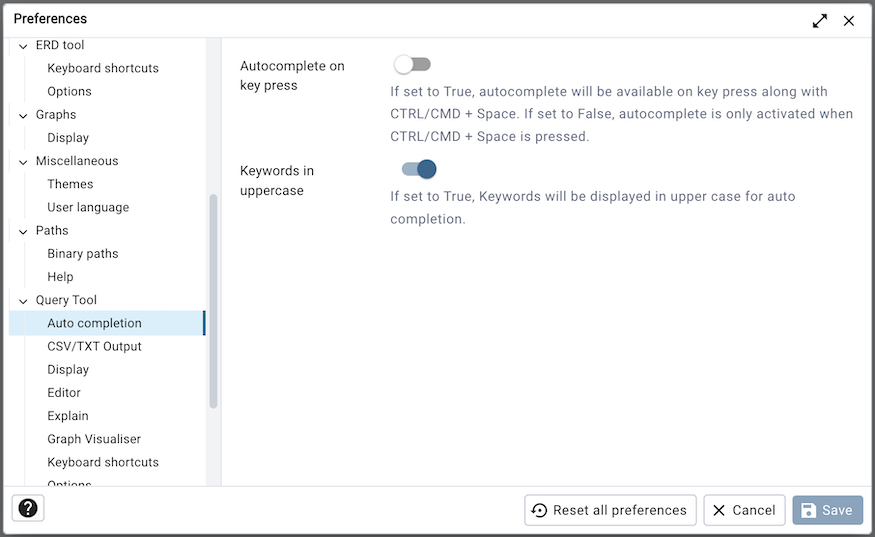Collapse the ERD tool section
Screen dimensions: 875x537
[x=23, y=46]
